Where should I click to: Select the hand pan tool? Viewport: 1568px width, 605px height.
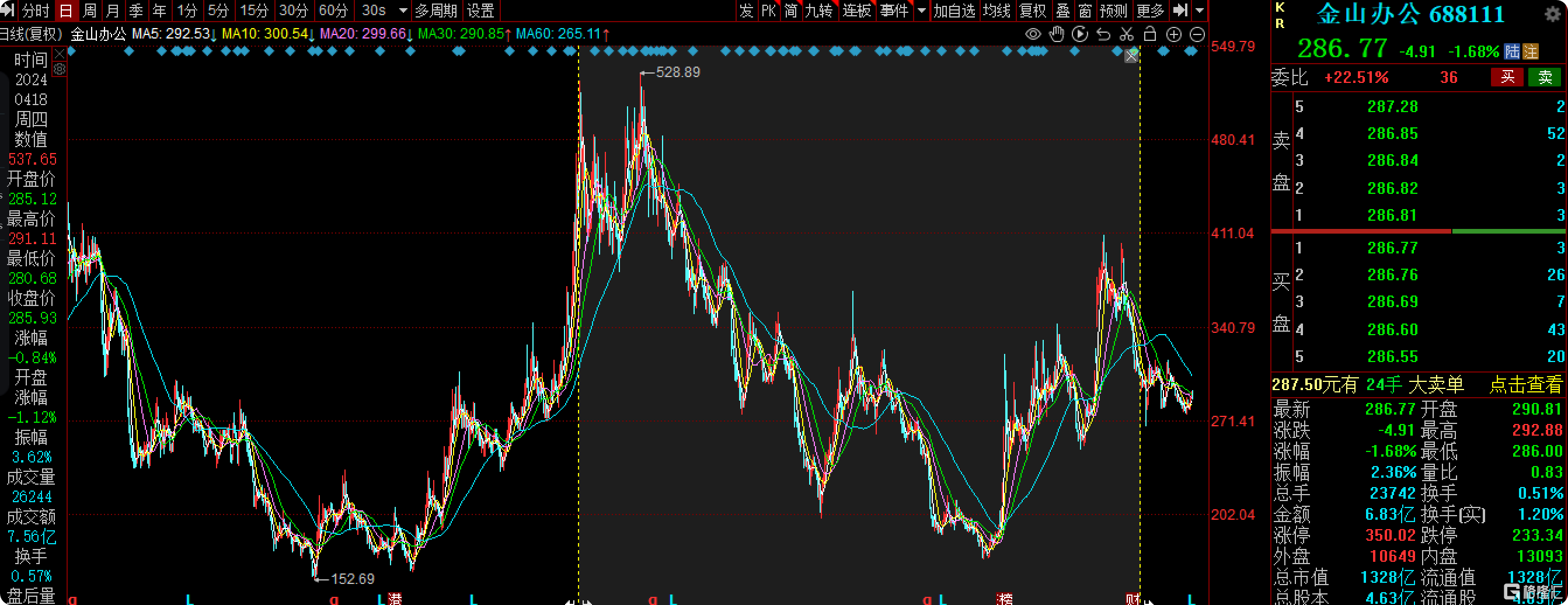point(1057,34)
